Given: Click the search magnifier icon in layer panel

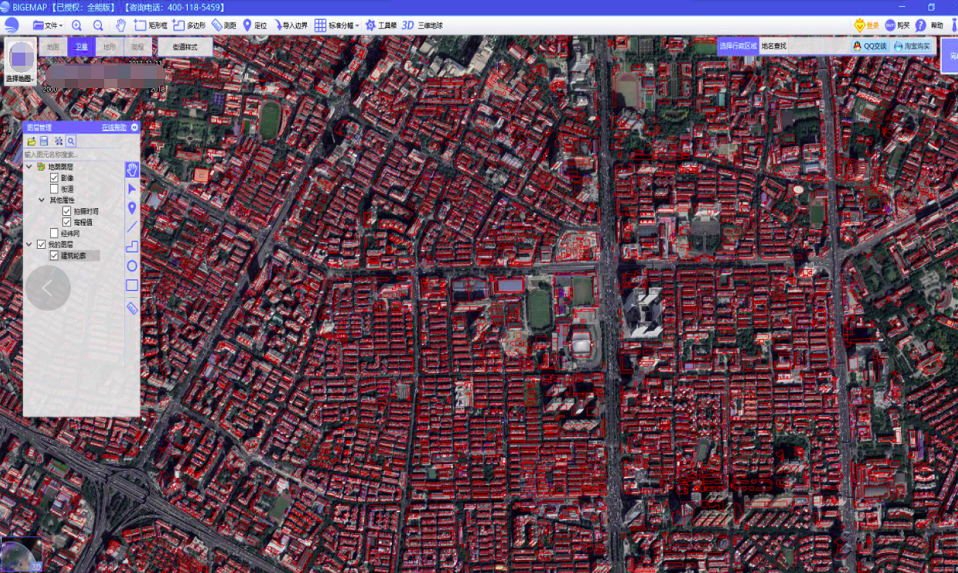Looking at the screenshot, I should [71, 141].
